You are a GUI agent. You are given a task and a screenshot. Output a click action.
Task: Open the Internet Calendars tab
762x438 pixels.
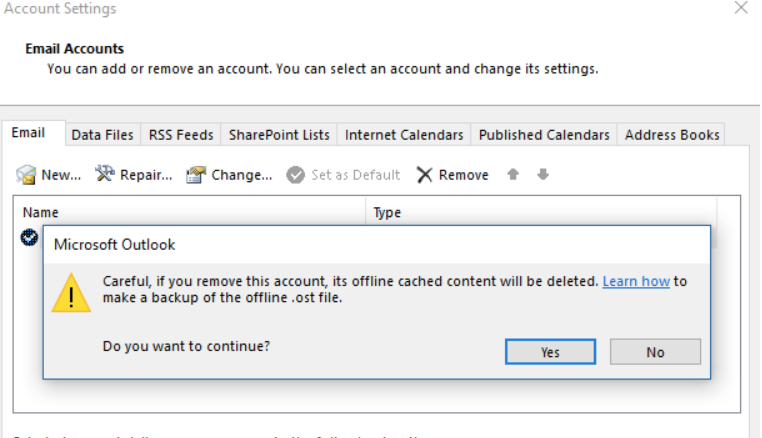pyautogui.click(x=404, y=135)
